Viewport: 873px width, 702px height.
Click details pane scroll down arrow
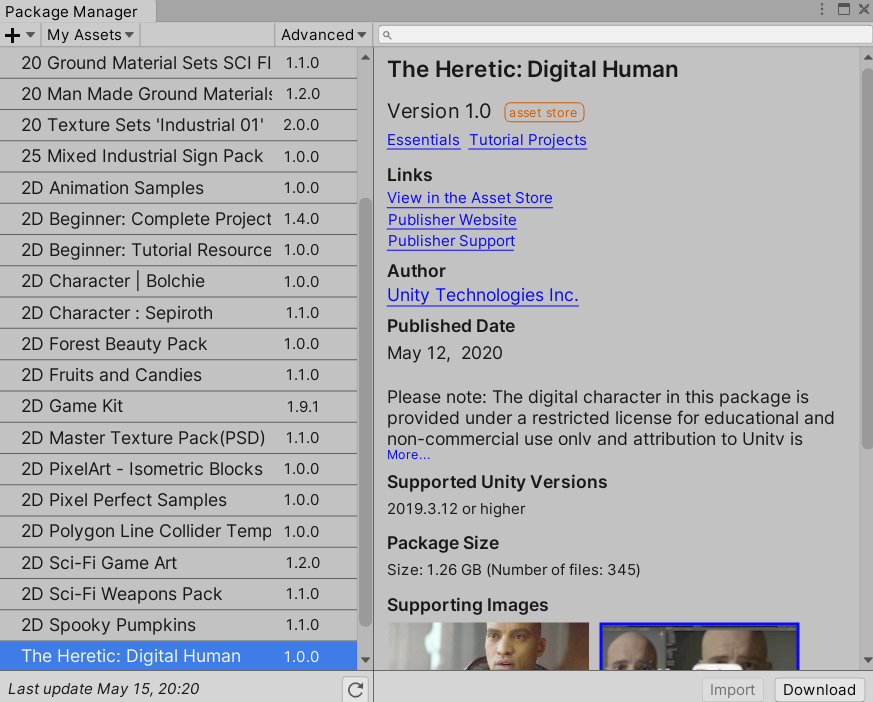click(867, 660)
